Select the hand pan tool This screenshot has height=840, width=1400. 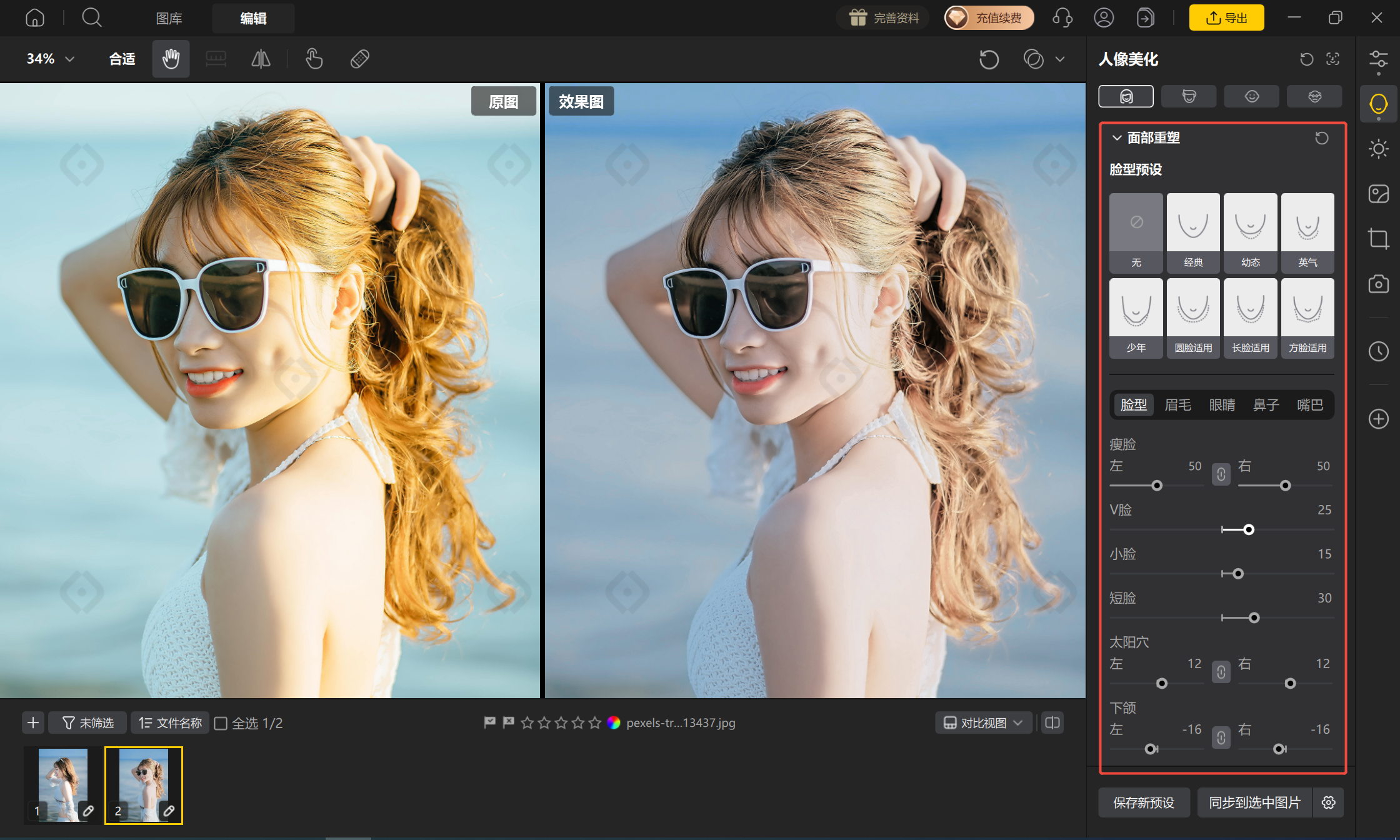171,59
